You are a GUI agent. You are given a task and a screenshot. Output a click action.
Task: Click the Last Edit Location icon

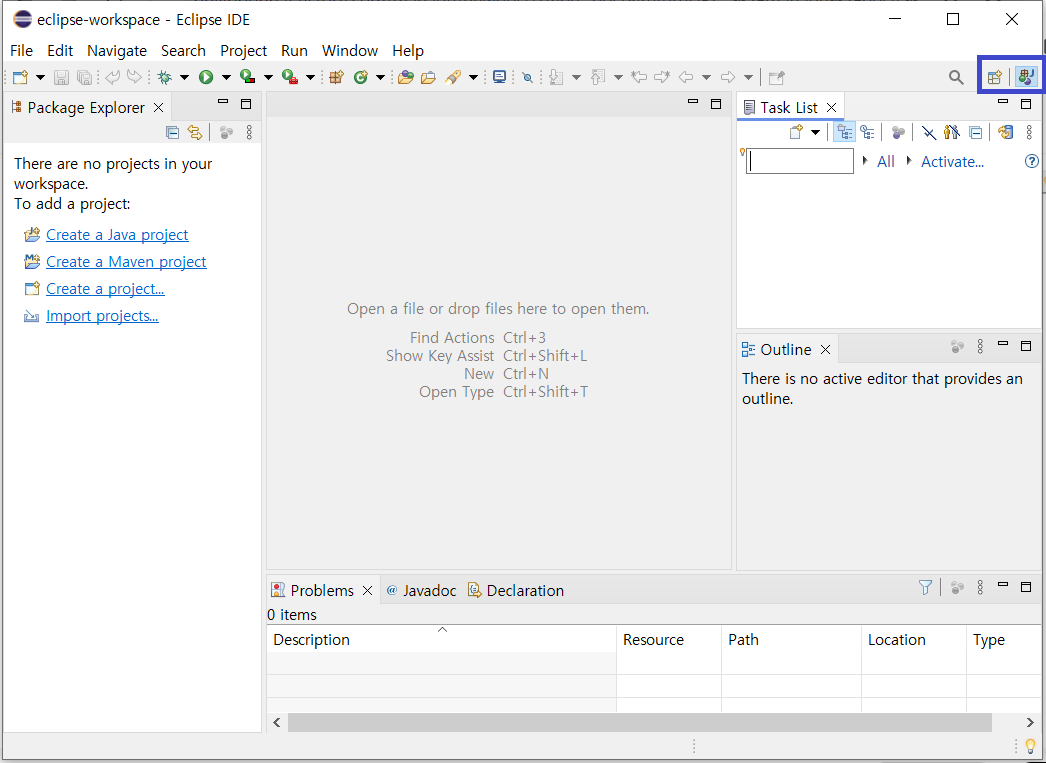pos(639,77)
